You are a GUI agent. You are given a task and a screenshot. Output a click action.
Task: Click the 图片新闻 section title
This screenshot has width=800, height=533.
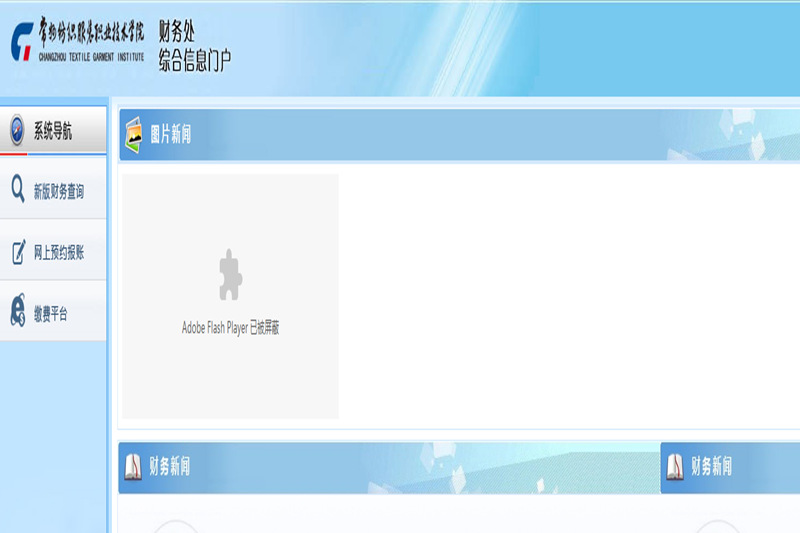(x=171, y=135)
